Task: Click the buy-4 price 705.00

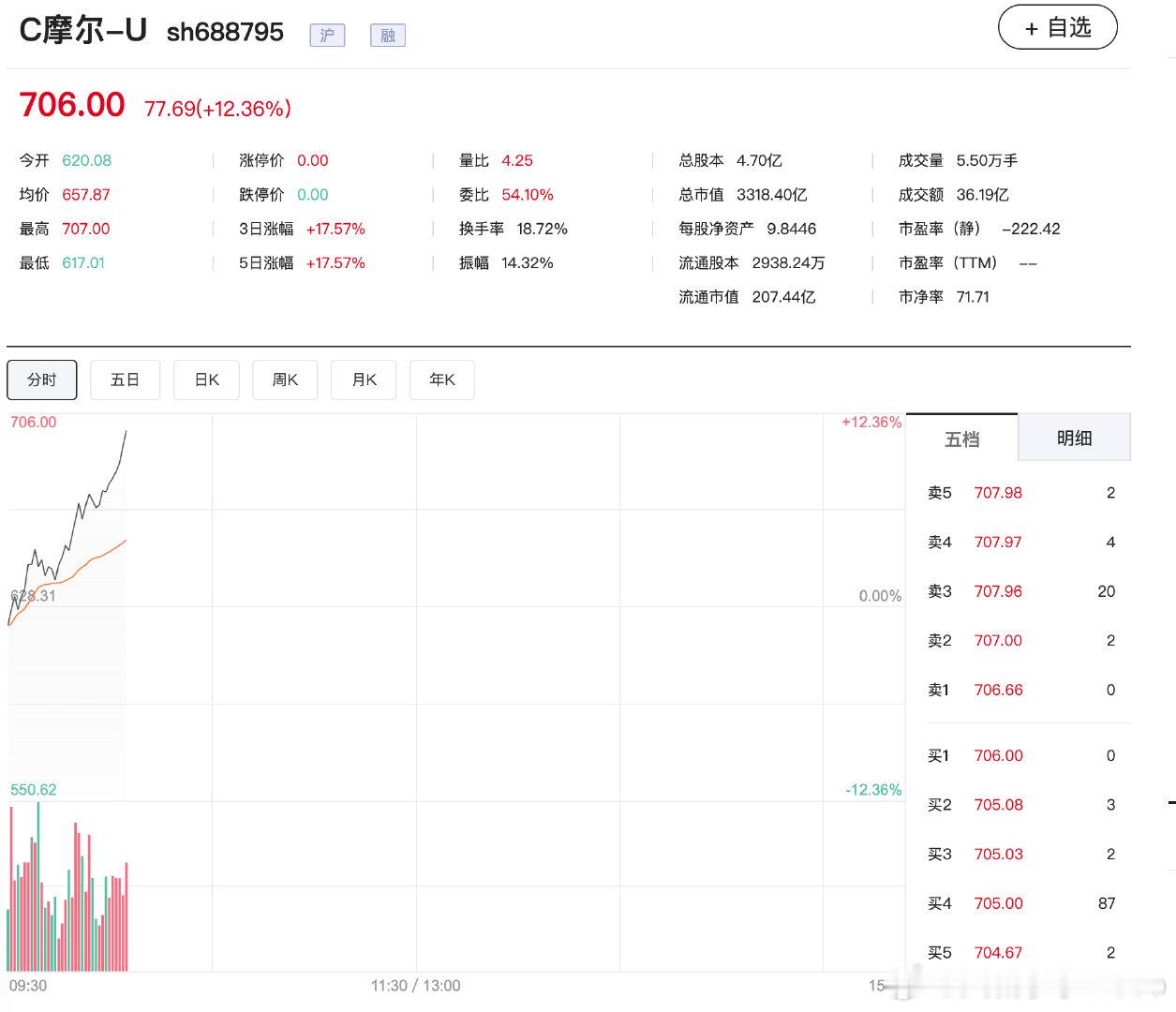Action: (x=998, y=903)
